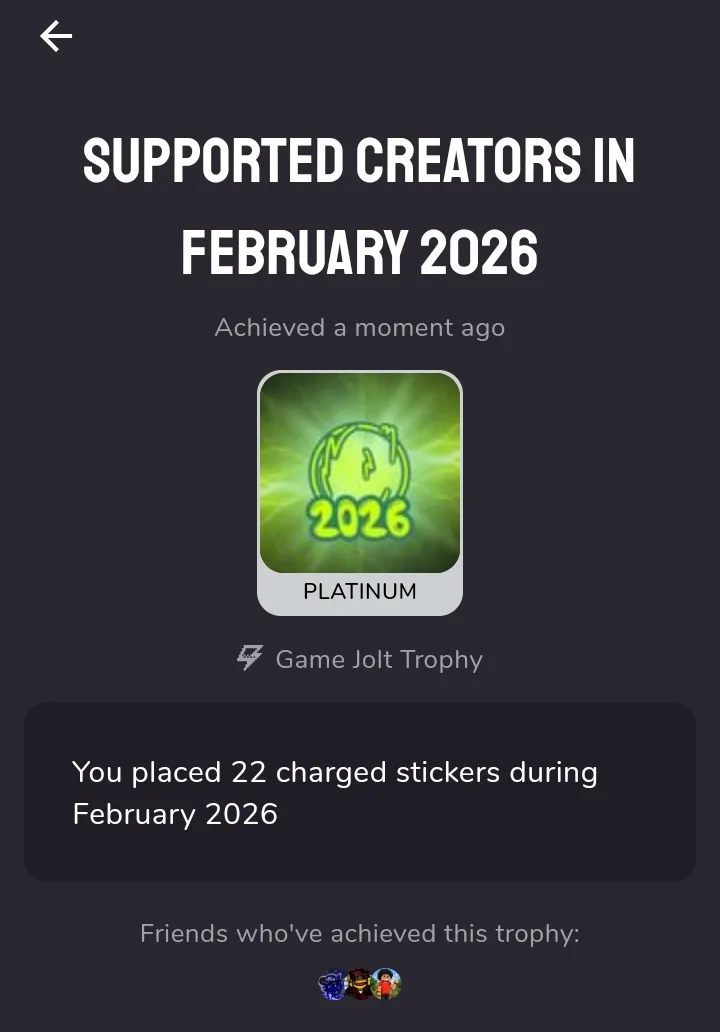Viewport: 720px width, 1032px height.
Task: Tap the word "Trophy" beside Game Jolt
Action: (441, 660)
